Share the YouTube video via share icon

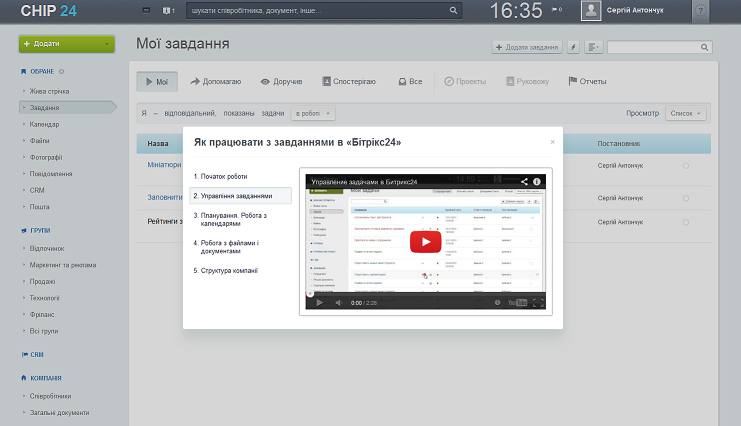pyautogui.click(x=524, y=182)
